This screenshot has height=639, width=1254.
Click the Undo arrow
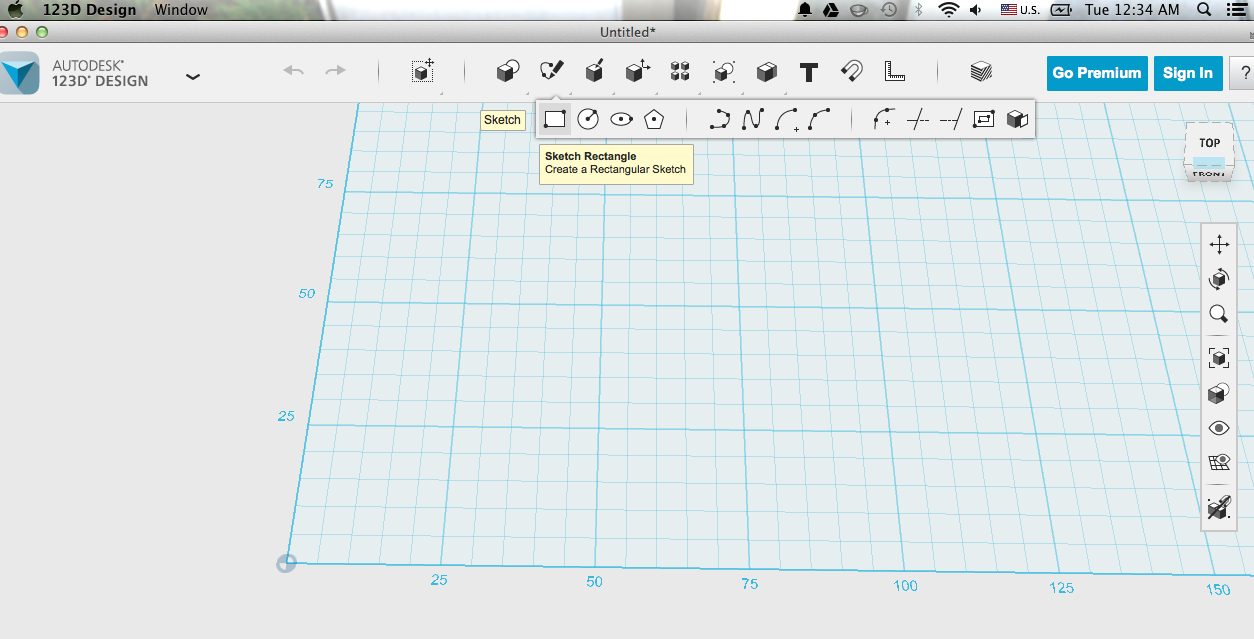pos(293,71)
